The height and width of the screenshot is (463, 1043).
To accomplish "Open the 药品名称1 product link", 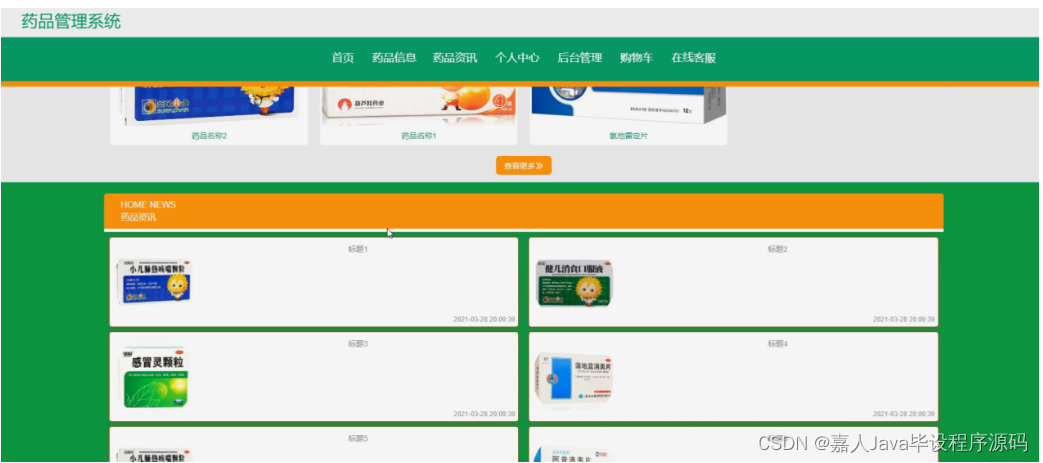I will pos(418,136).
